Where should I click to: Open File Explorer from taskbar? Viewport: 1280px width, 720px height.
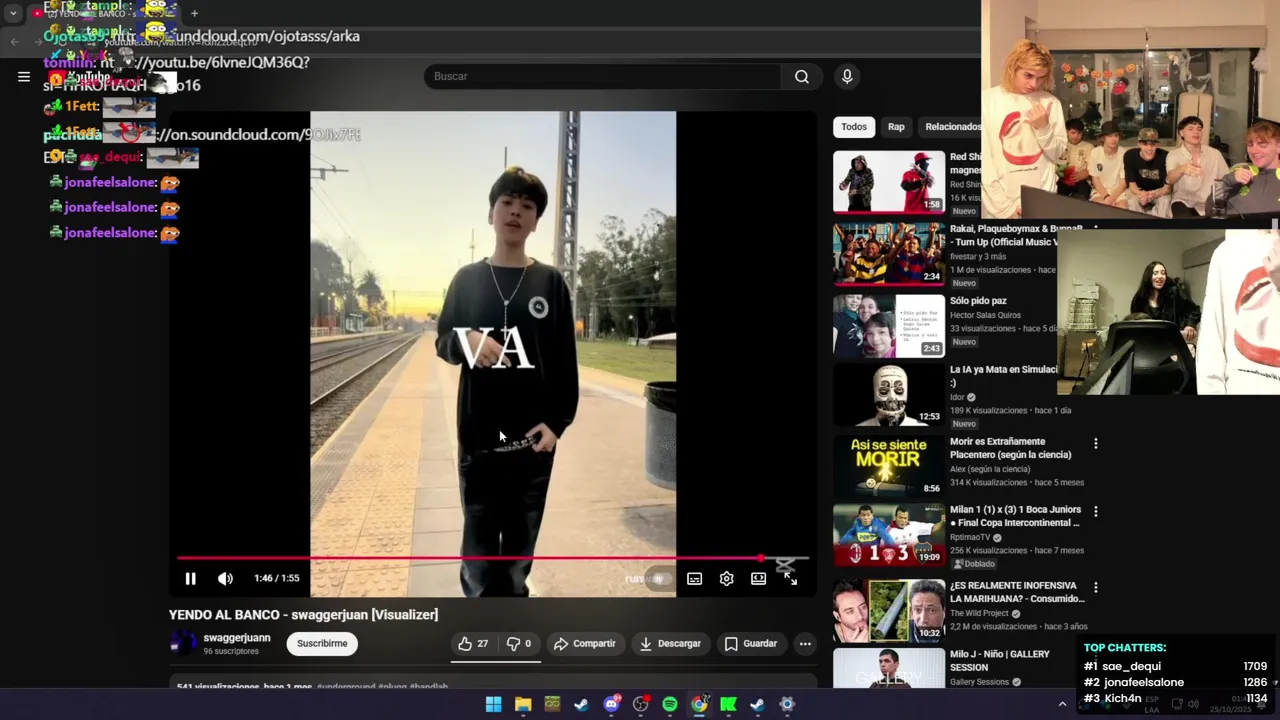point(523,704)
